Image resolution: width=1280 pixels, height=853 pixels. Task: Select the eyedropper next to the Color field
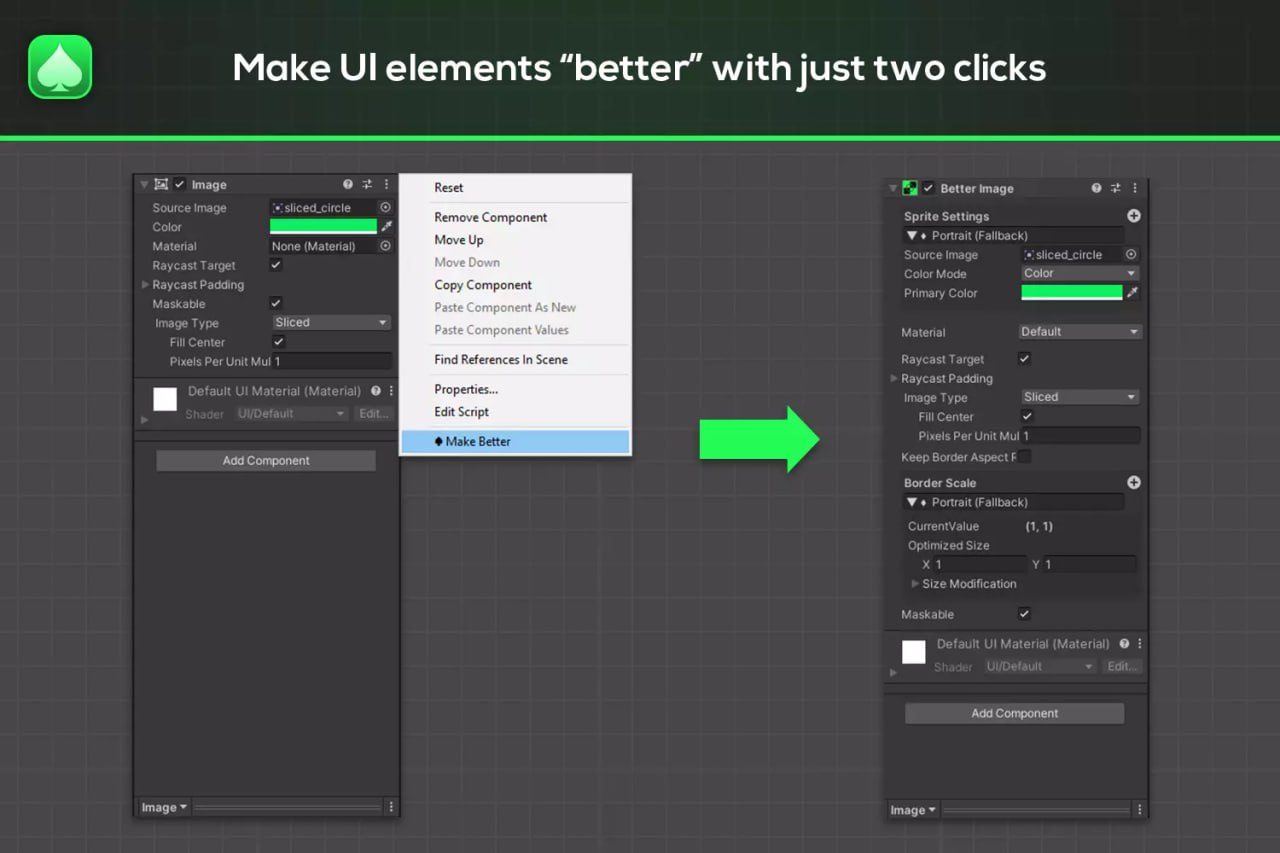tap(388, 226)
